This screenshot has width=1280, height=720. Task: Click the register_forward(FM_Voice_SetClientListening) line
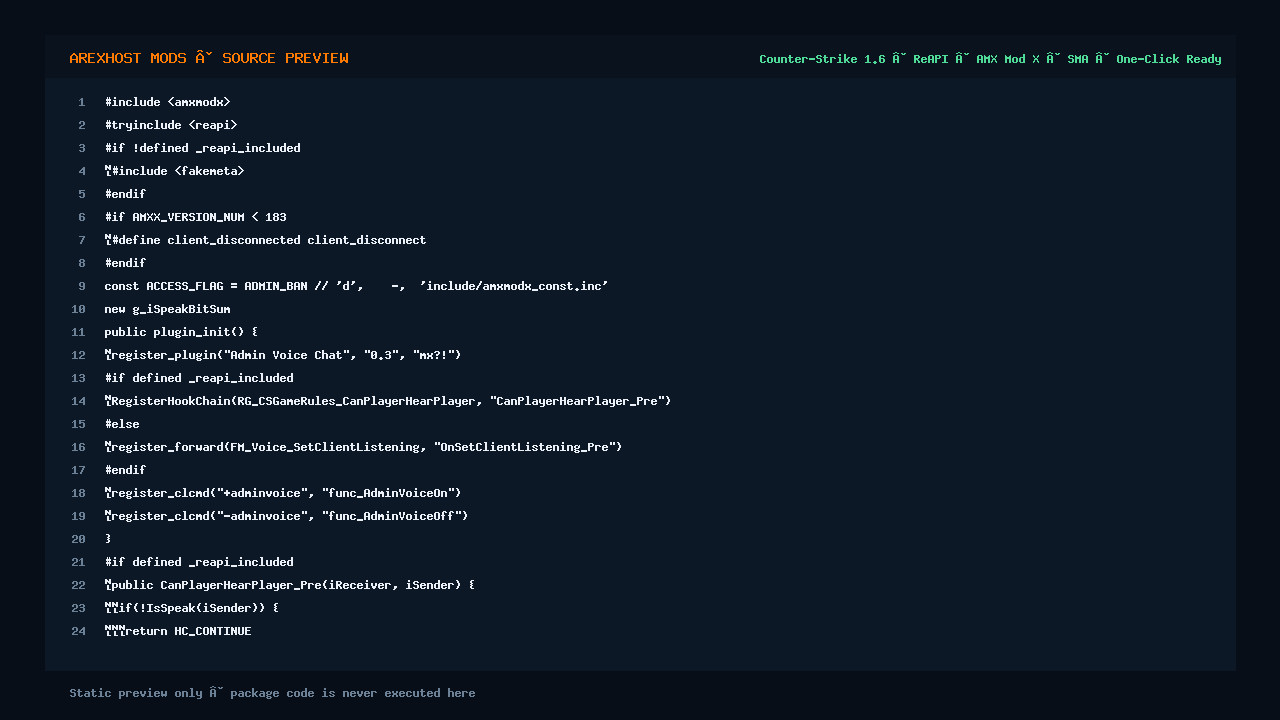pyautogui.click(x=363, y=447)
